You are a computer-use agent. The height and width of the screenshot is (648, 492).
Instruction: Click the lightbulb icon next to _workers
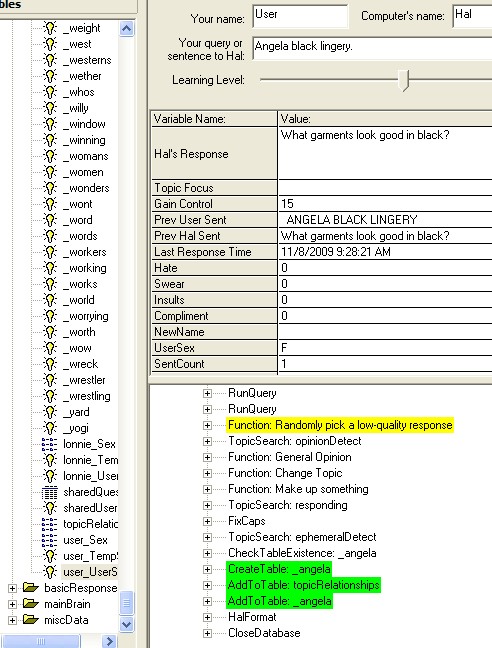pos(50,252)
